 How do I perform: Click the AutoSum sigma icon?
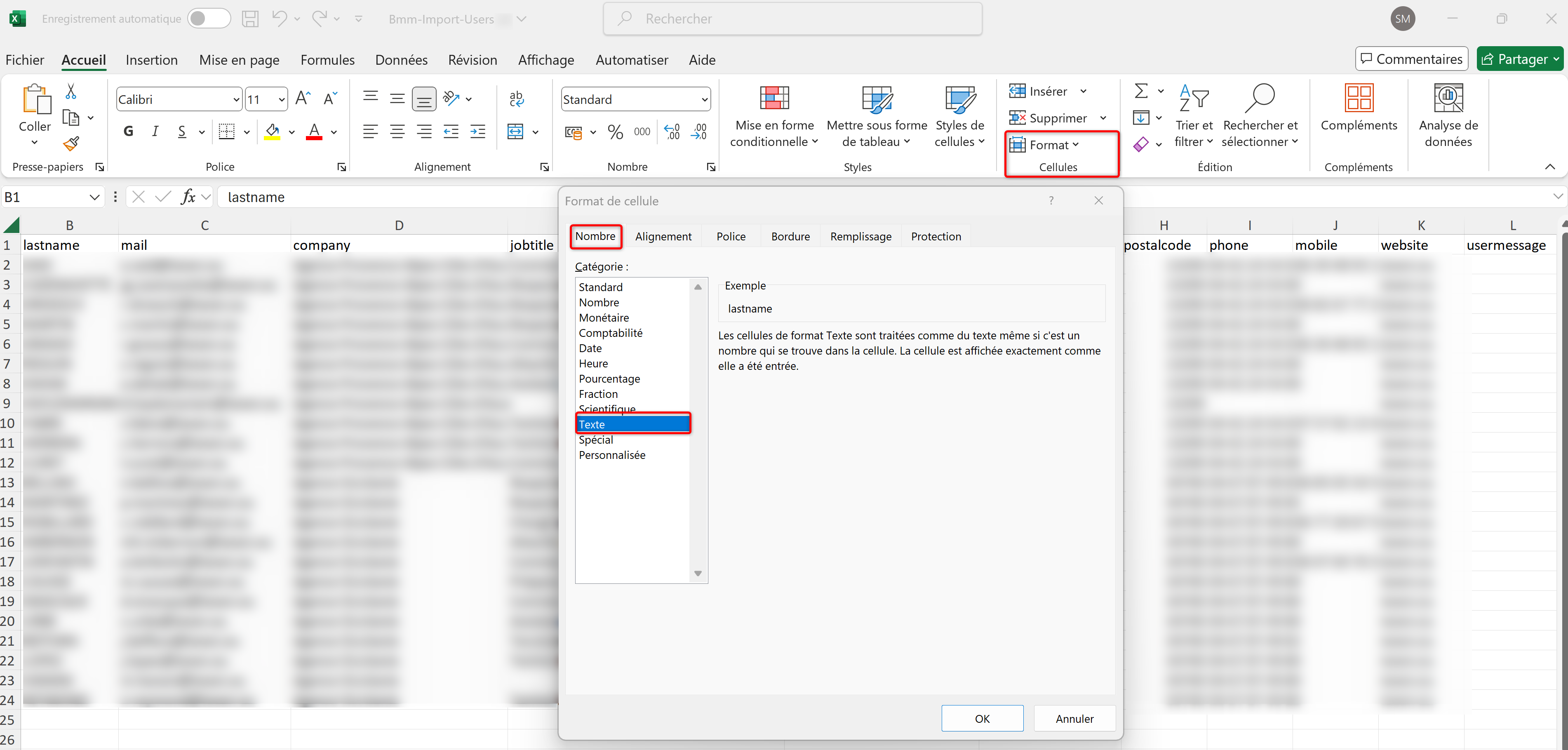point(1141,91)
